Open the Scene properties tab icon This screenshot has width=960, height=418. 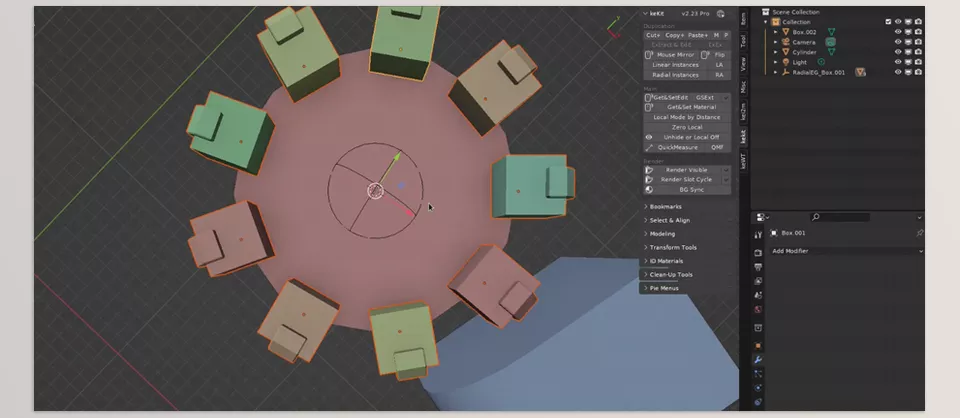click(x=758, y=295)
